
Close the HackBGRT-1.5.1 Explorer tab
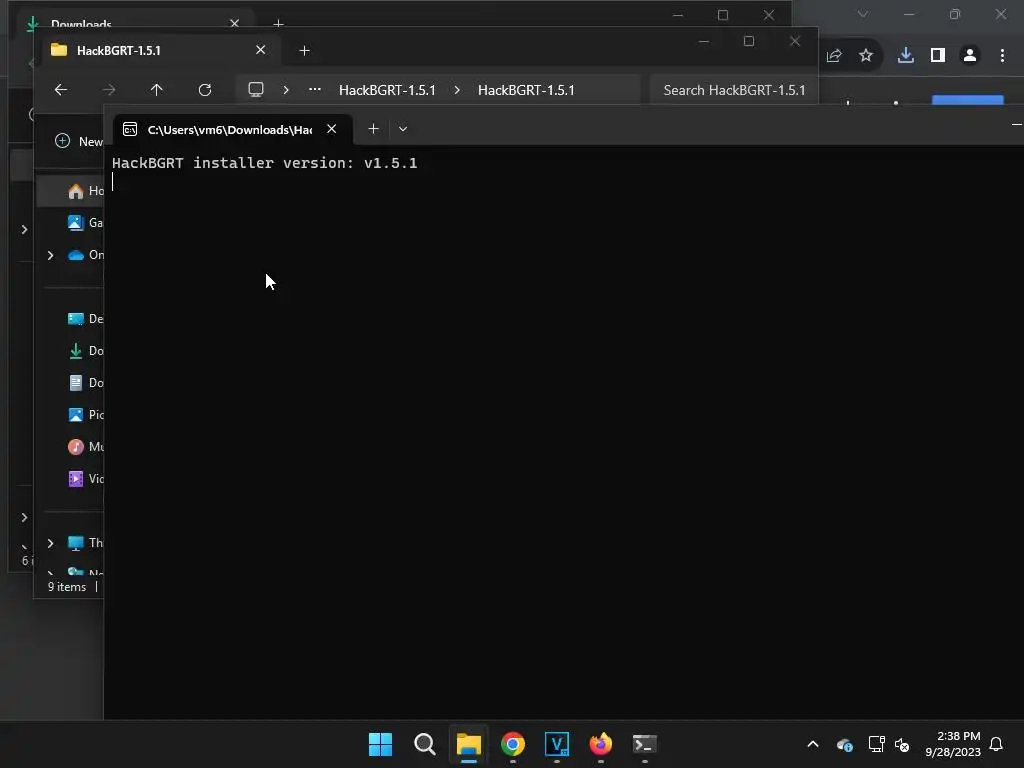coord(261,50)
